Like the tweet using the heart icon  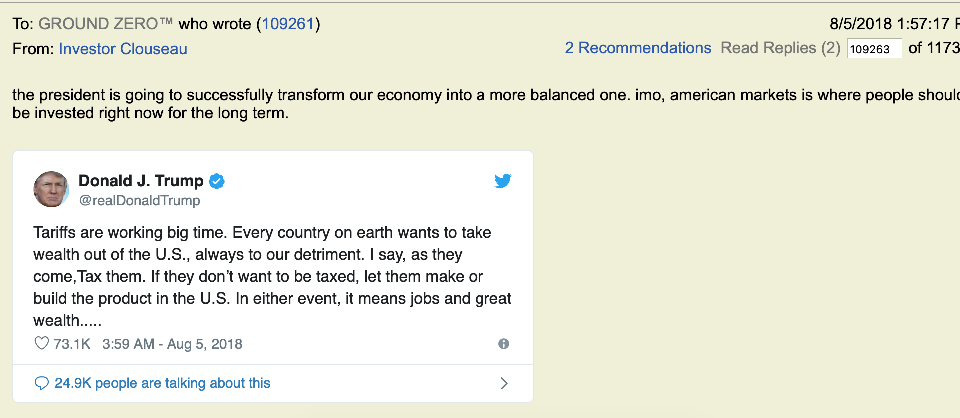(x=42, y=344)
